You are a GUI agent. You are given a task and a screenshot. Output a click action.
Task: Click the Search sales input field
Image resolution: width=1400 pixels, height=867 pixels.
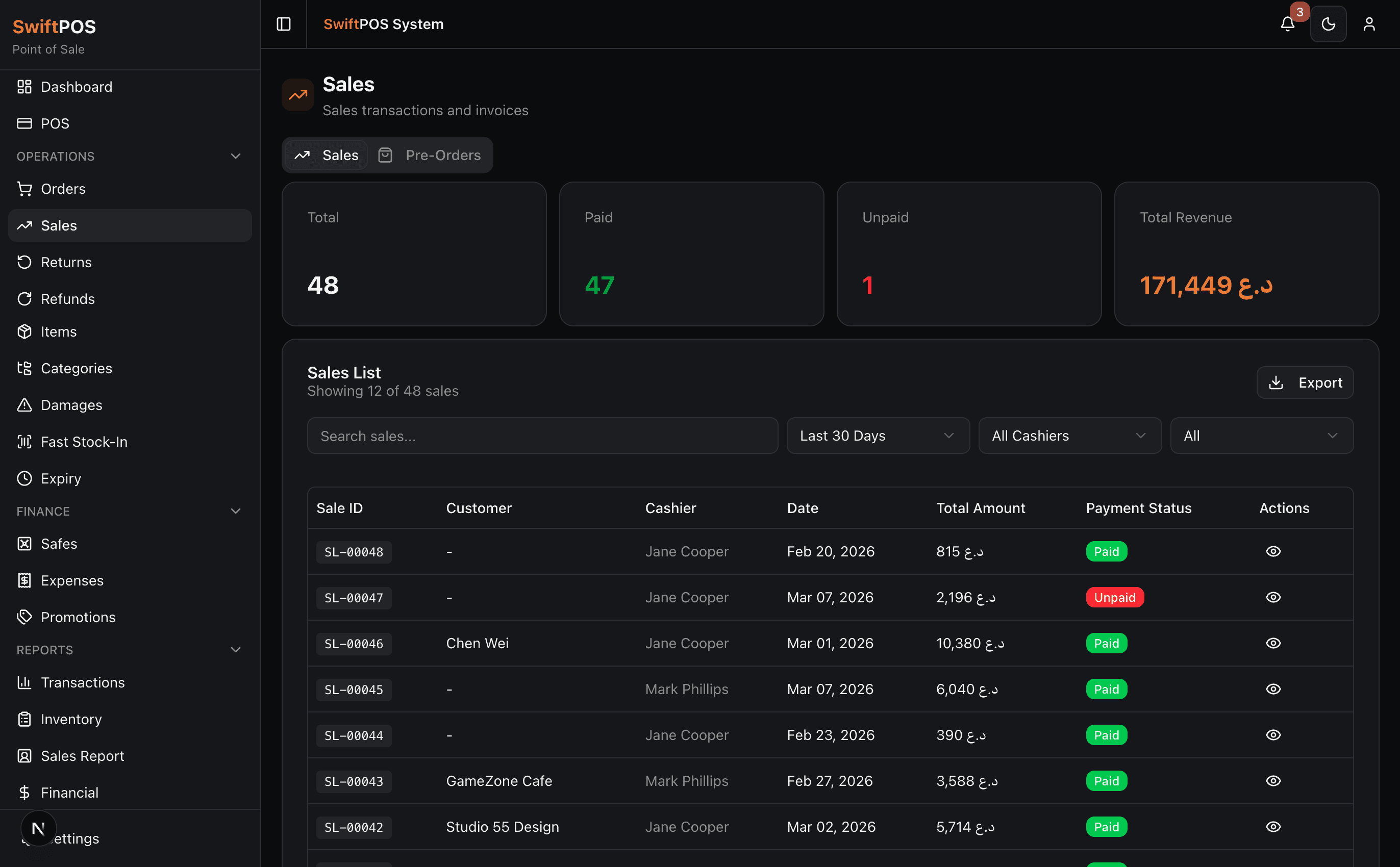(x=542, y=436)
